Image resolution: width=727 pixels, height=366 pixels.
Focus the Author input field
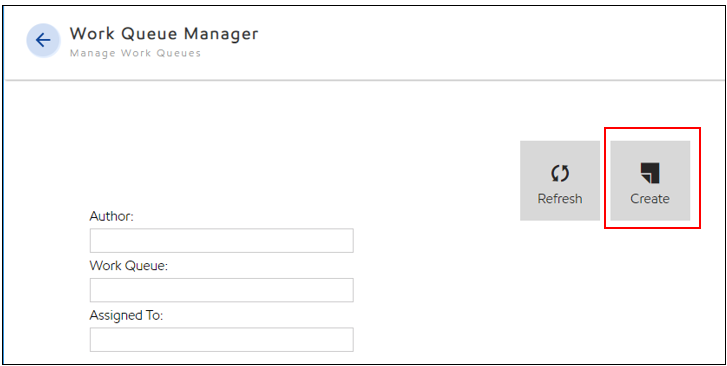click(222, 240)
